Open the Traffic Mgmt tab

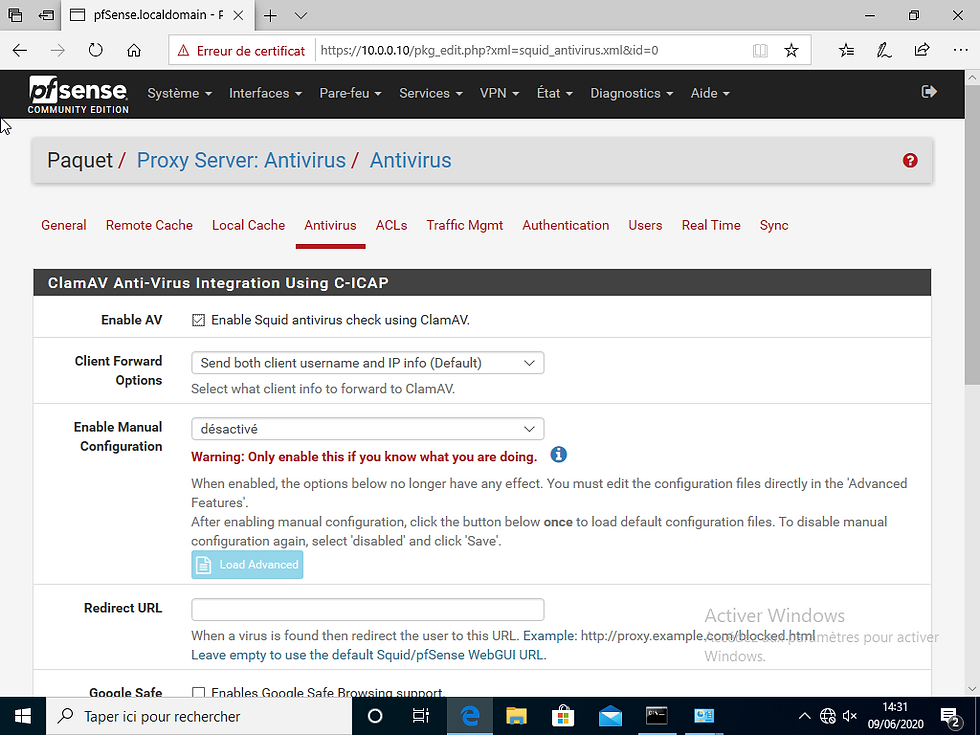[x=464, y=226]
